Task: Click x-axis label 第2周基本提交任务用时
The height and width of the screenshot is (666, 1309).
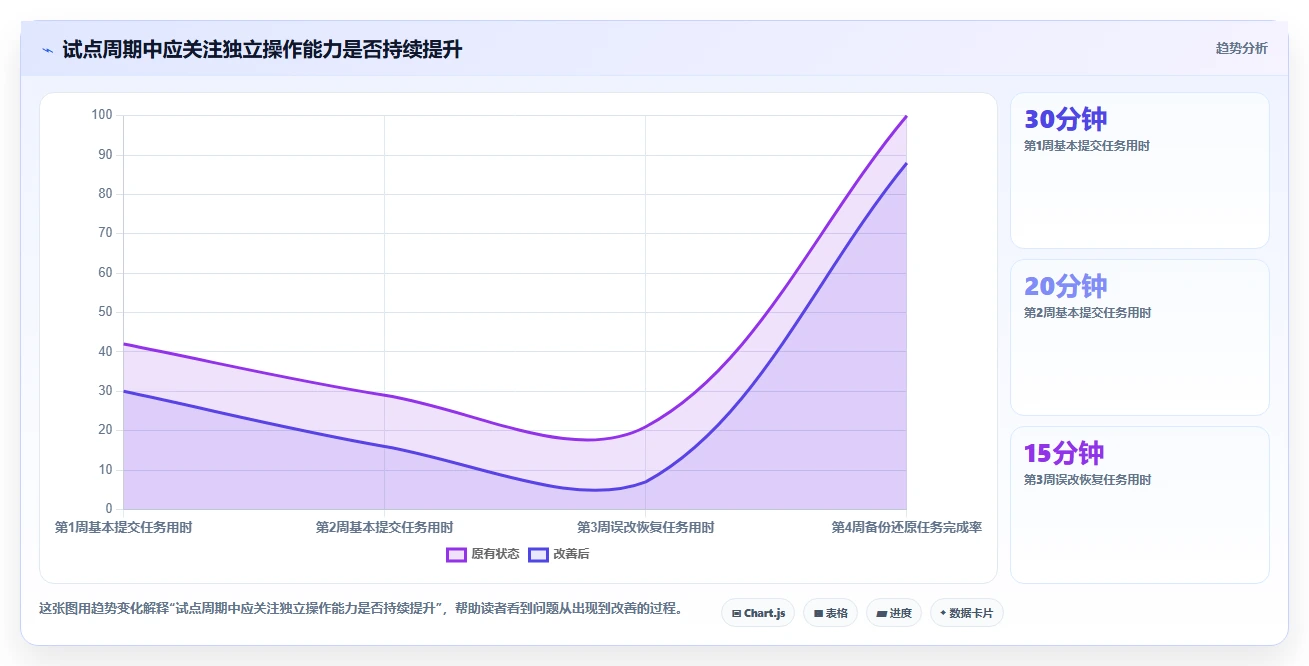Action: point(384,527)
